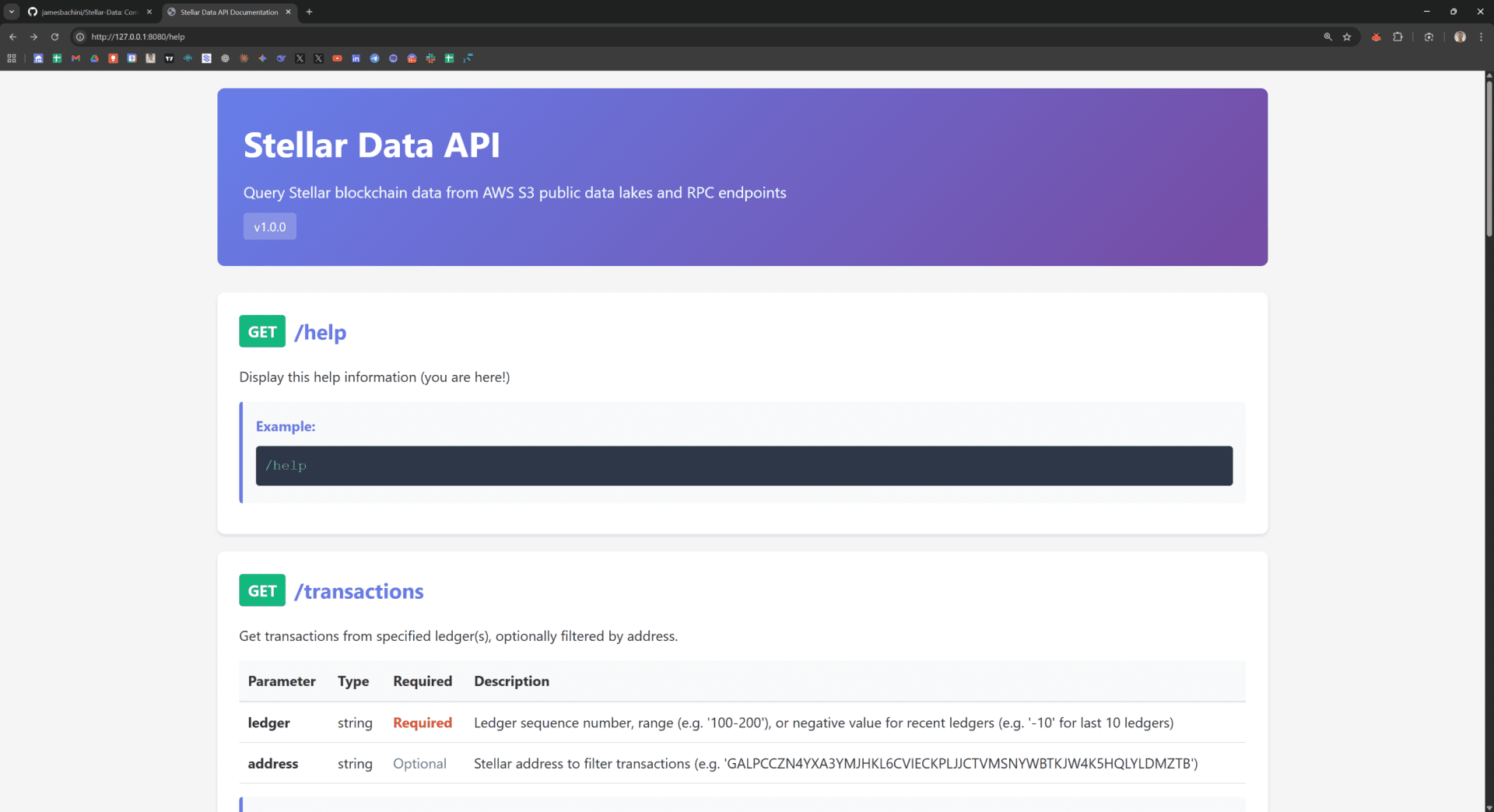Image resolution: width=1494 pixels, height=812 pixels.
Task: Open the Google Drive bookmark
Action: [94, 58]
